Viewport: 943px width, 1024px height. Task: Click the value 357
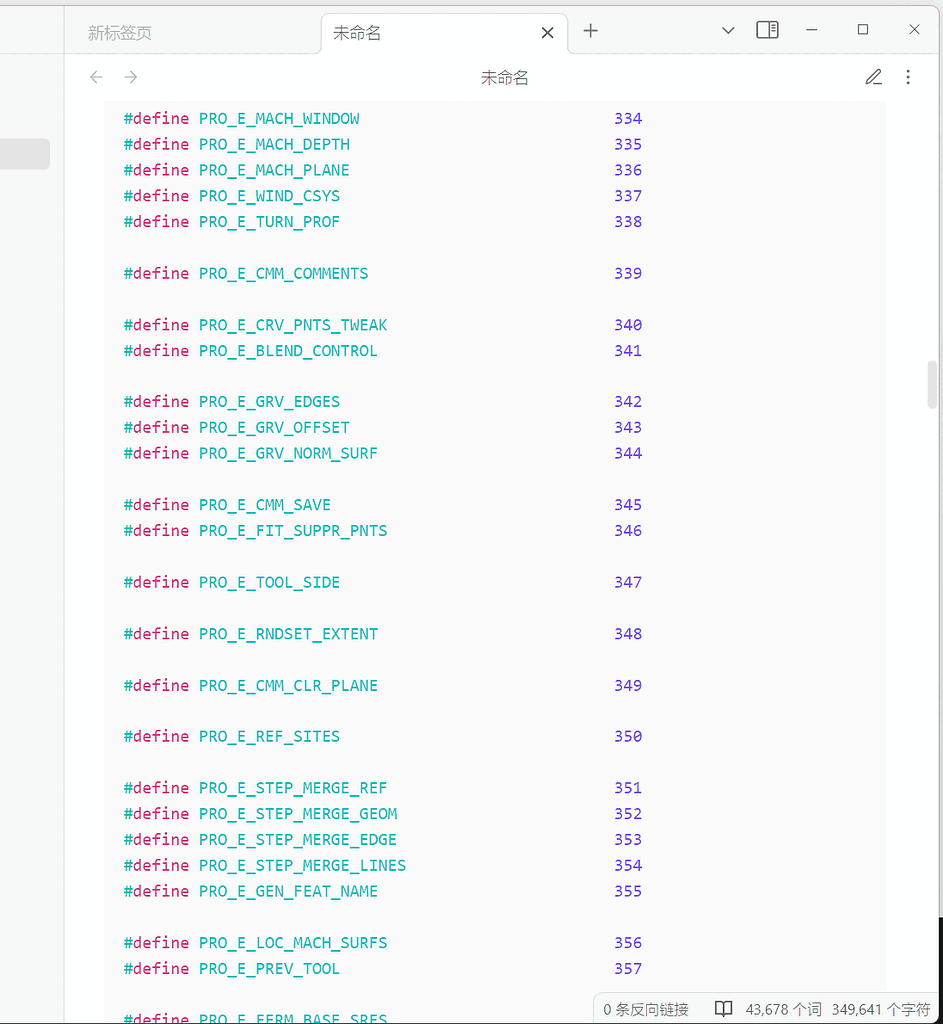tap(628, 969)
